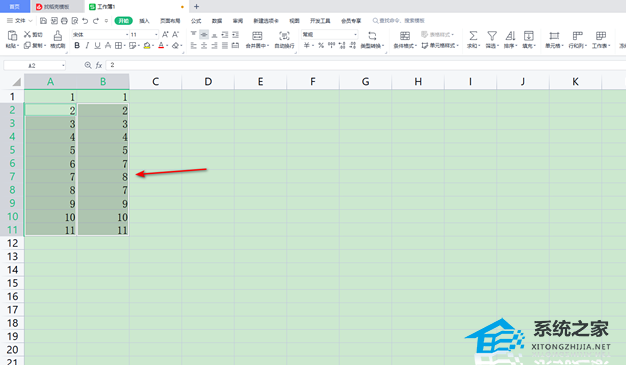This screenshot has height=365, width=626.
Task: Click the Home page tab at top-left
Action: pos(15,6)
